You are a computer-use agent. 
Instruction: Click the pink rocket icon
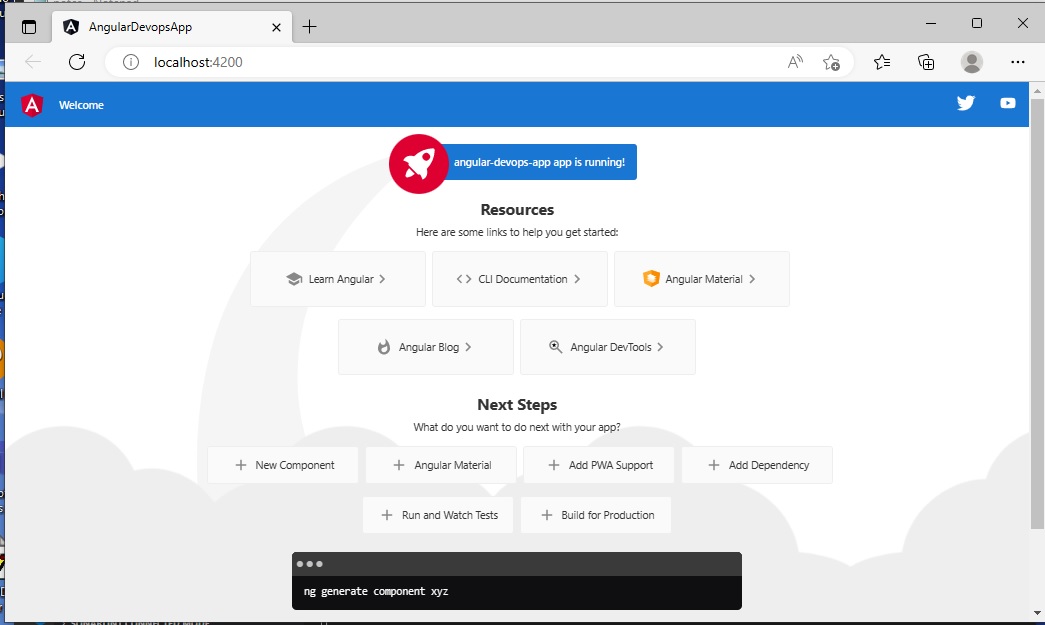click(418, 163)
